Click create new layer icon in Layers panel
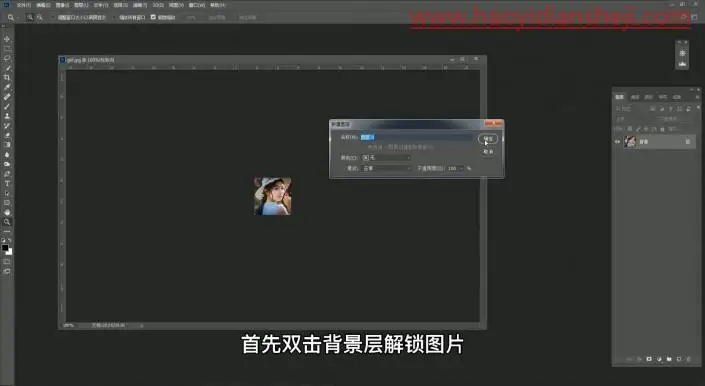The width and height of the screenshot is (705, 386). [x=679, y=359]
